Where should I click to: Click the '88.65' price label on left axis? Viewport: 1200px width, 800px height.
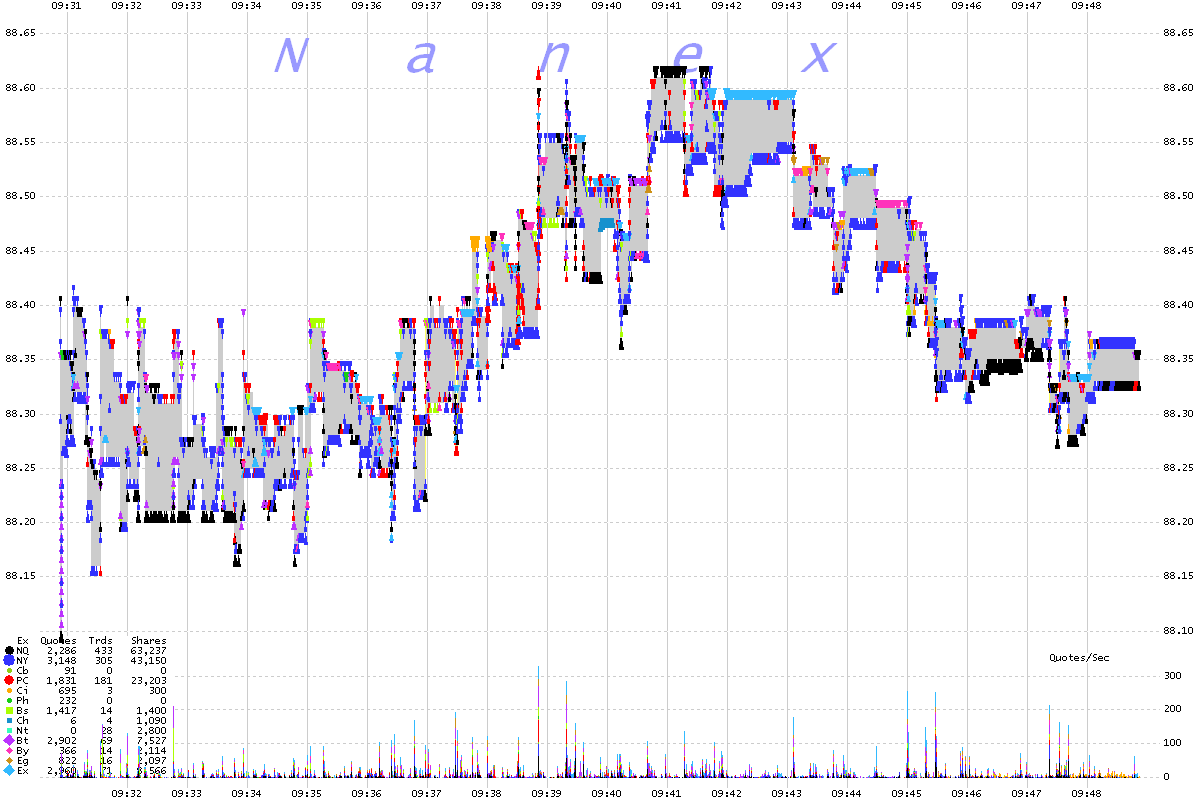21,34
